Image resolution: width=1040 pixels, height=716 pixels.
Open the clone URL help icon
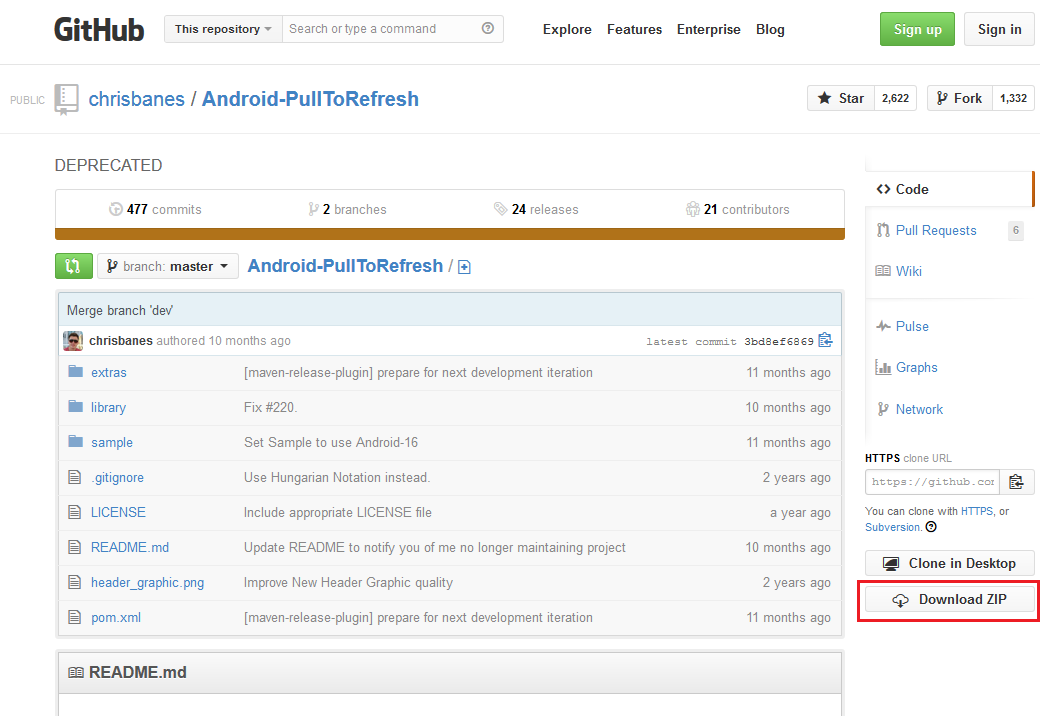point(931,527)
